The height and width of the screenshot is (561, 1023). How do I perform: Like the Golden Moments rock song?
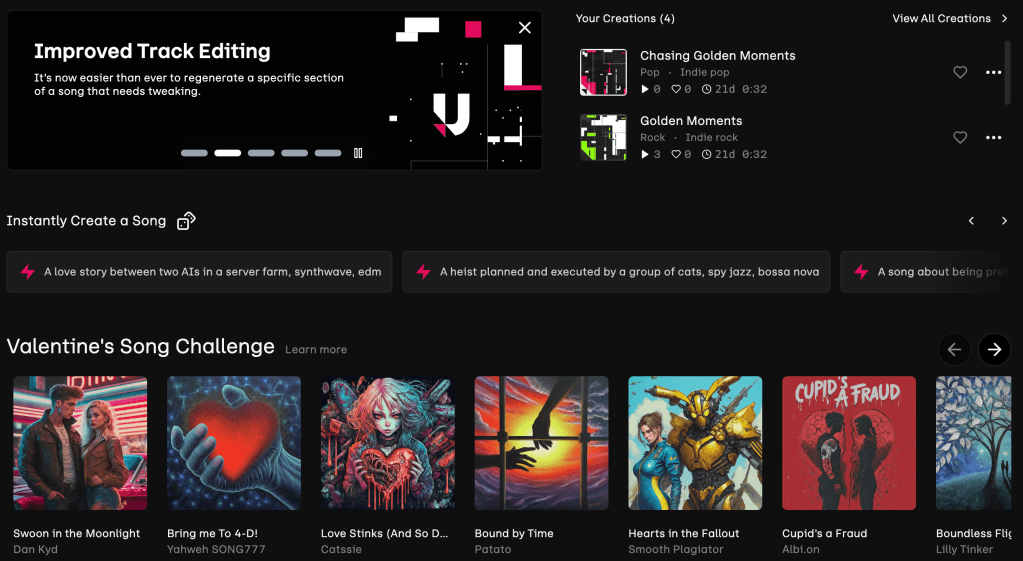pyautogui.click(x=960, y=137)
